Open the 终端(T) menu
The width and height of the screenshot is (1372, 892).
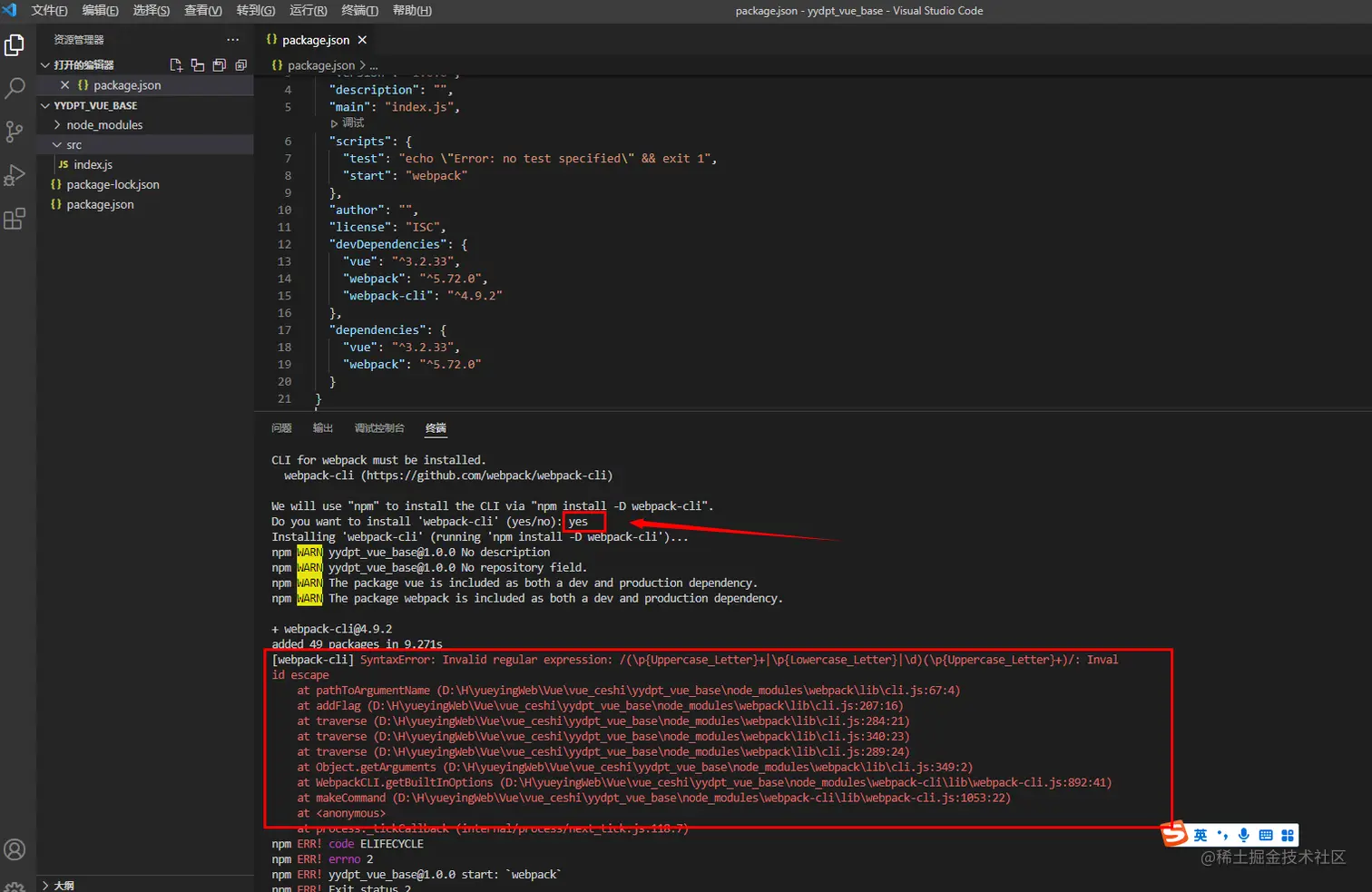(x=360, y=11)
